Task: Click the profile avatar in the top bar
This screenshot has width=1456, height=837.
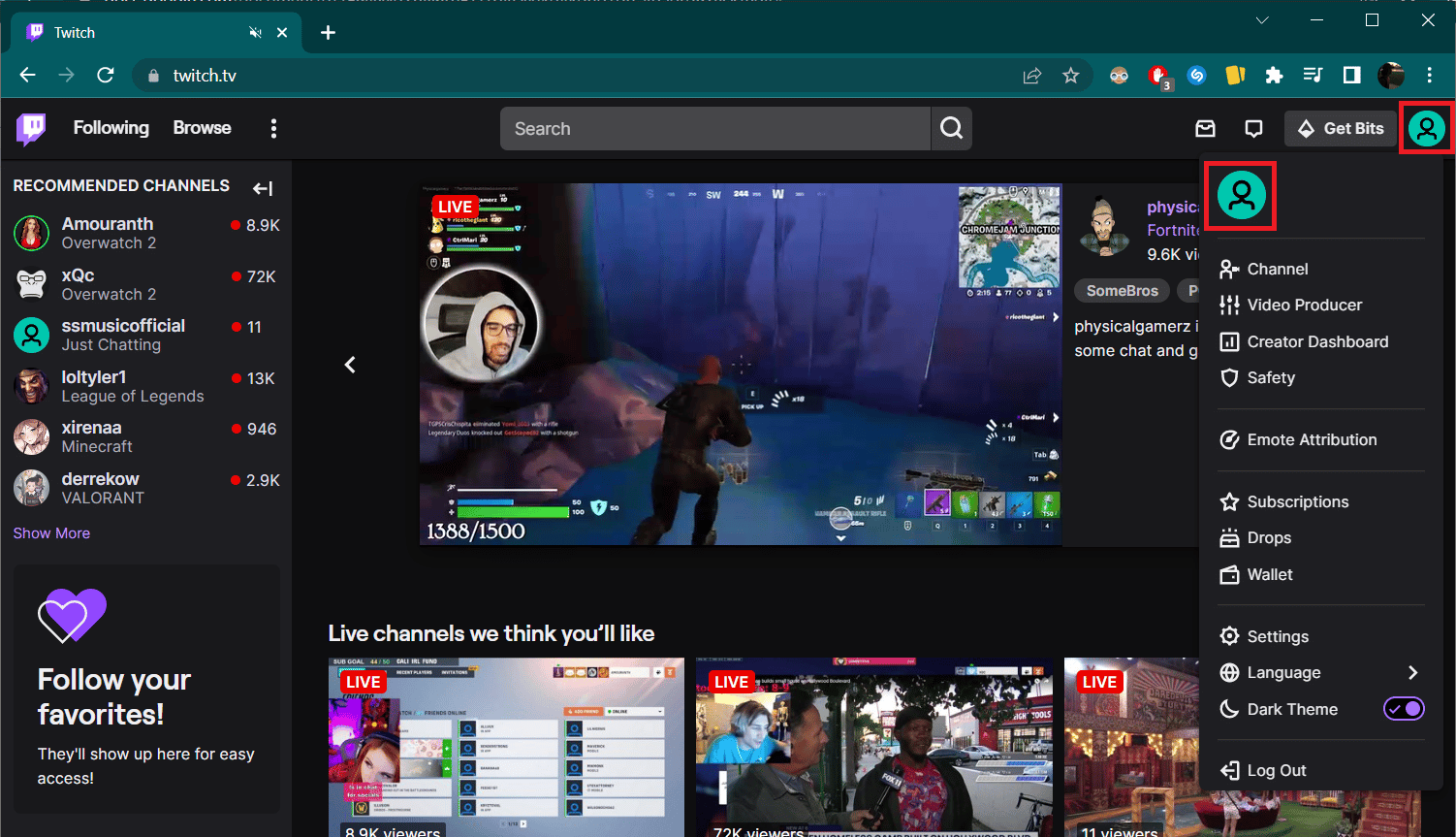Action: pyautogui.click(x=1427, y=128)
